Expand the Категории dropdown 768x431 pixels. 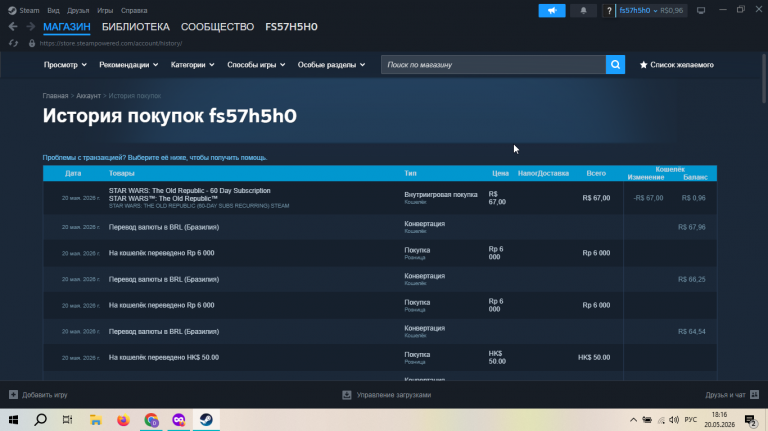[192, 65]
